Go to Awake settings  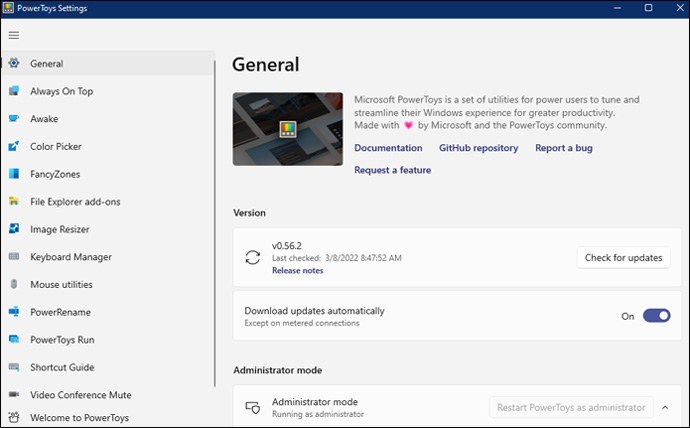coord(108,119)
